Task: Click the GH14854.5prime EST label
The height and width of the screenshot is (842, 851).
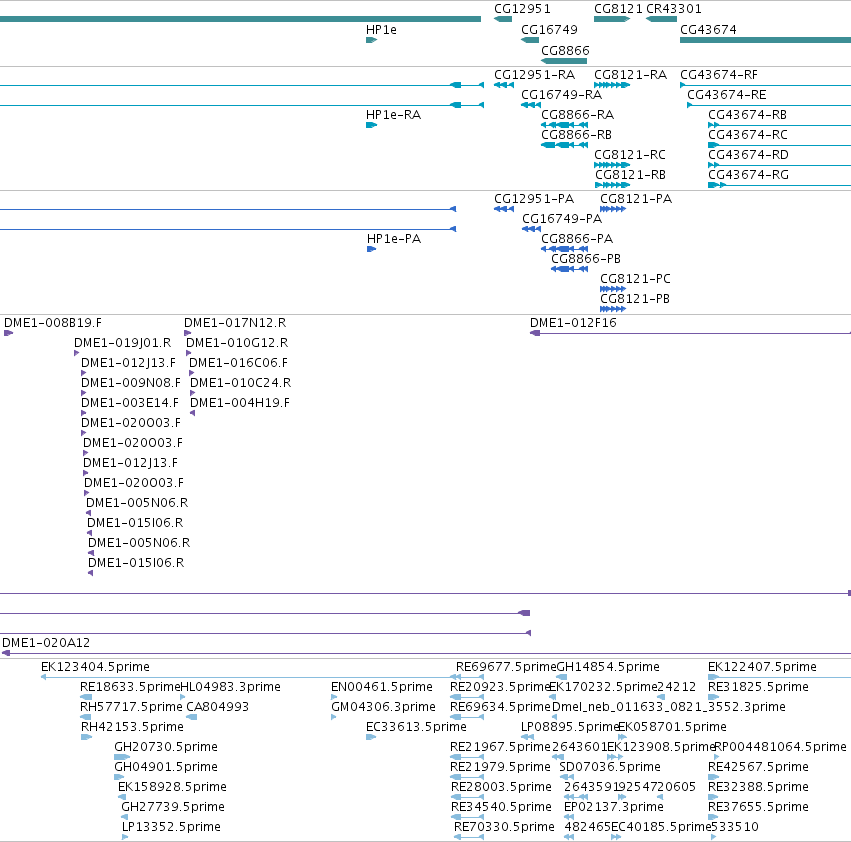Action: tap(608, 667)
